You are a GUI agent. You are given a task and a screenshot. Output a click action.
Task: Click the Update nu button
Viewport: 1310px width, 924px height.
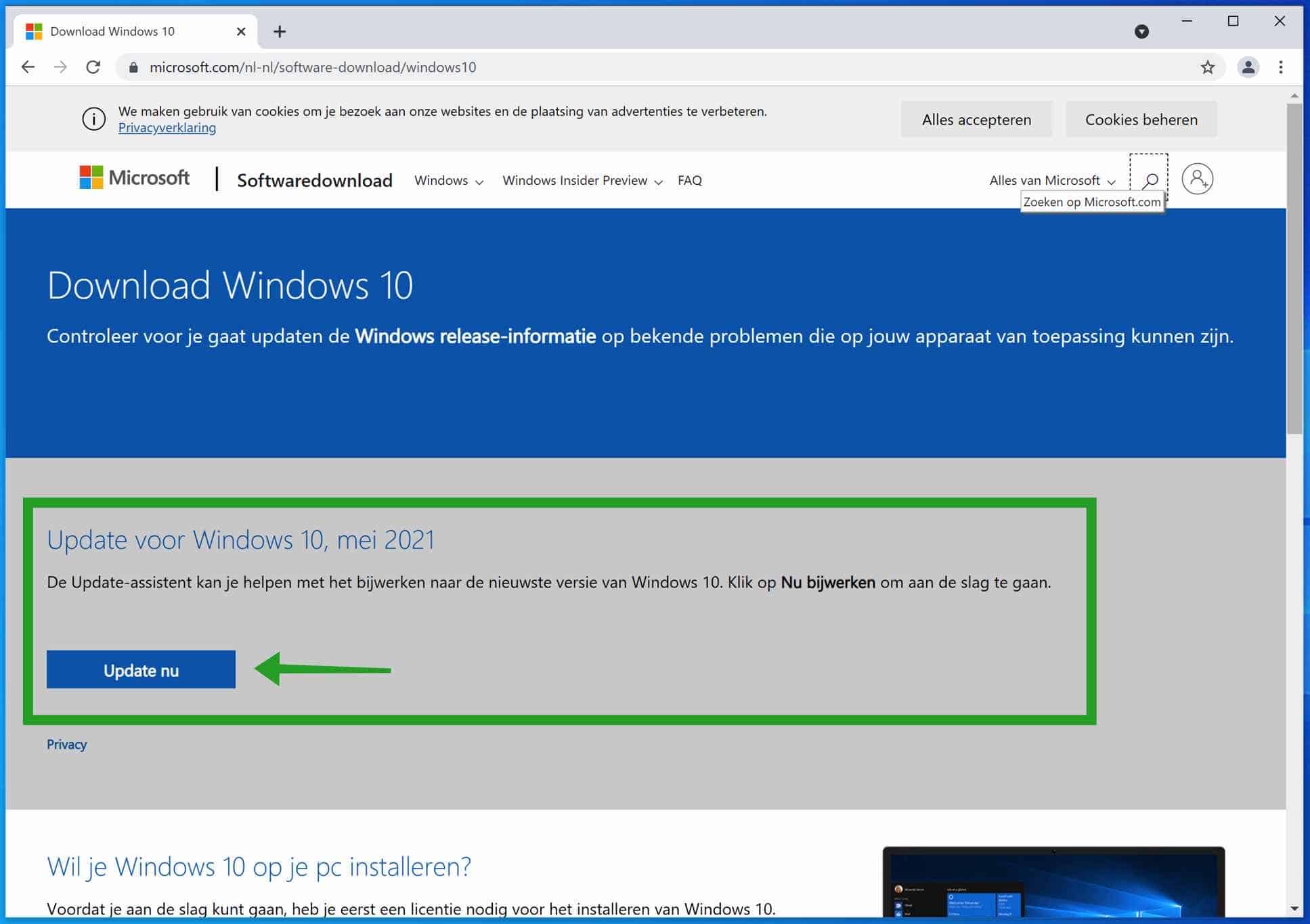pyautogui.click(x=141, y=669)
